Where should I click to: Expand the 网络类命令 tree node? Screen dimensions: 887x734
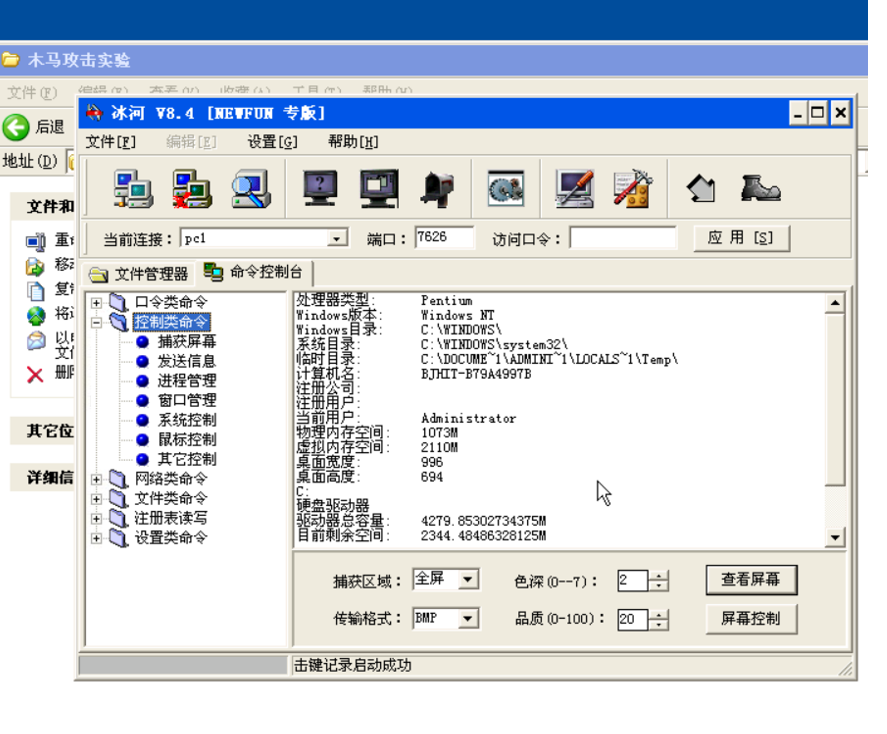click(x=97, y=480)
